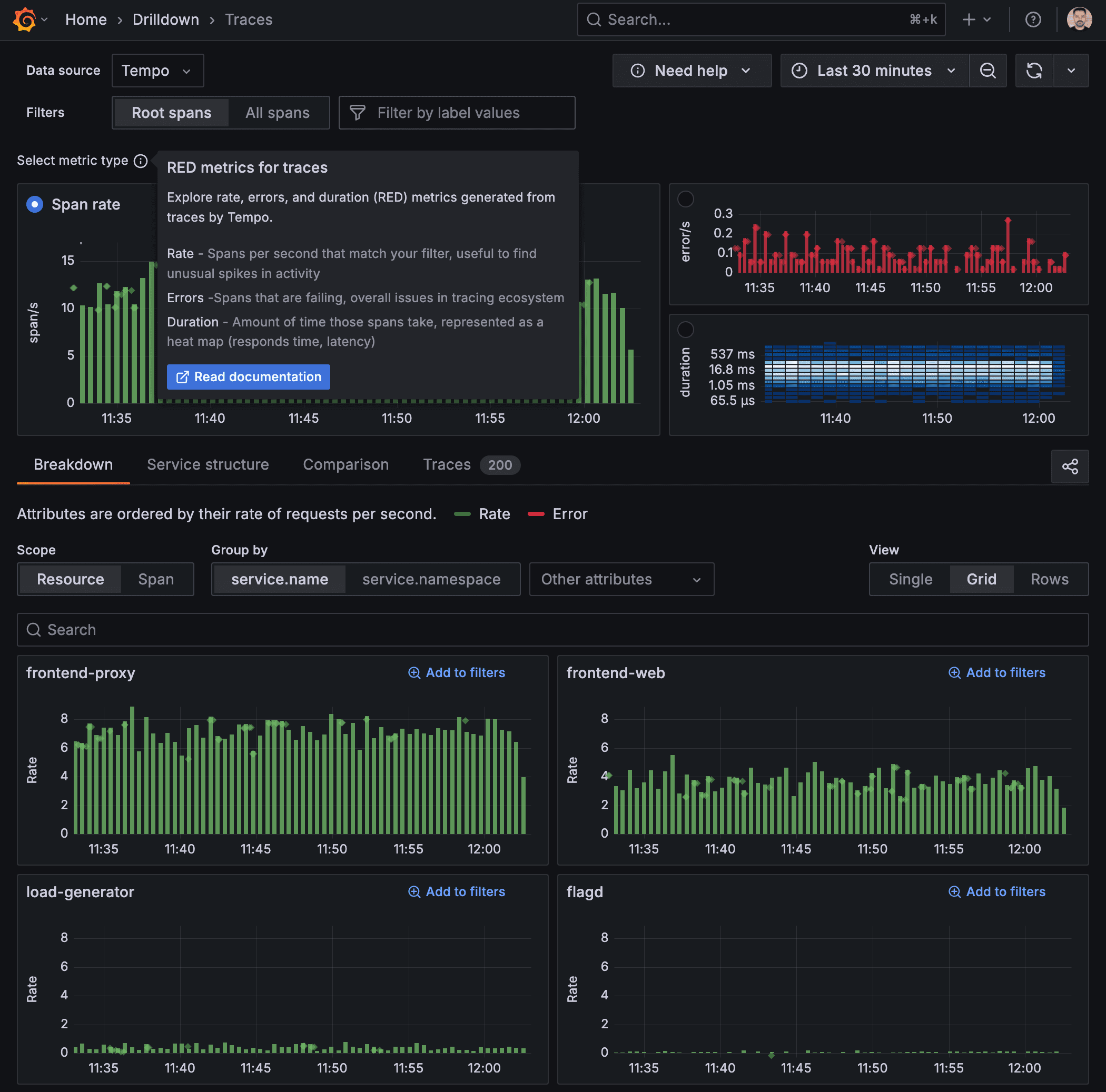Open the Tempo data source dropdown
The width and height of the screenshot is (1106, 1092).
(x=157, y=71)
